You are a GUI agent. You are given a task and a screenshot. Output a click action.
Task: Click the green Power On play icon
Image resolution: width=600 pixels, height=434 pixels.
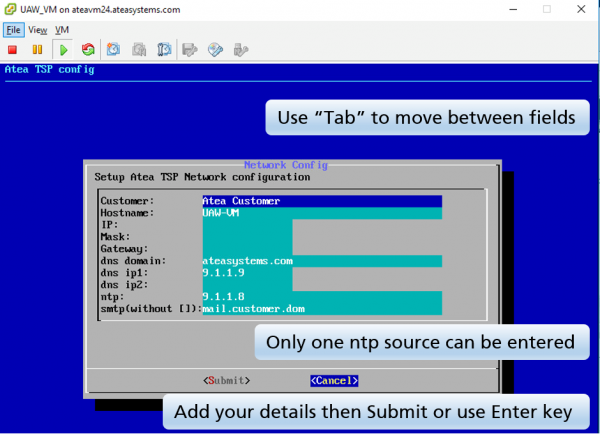click(x=64, y=50)
